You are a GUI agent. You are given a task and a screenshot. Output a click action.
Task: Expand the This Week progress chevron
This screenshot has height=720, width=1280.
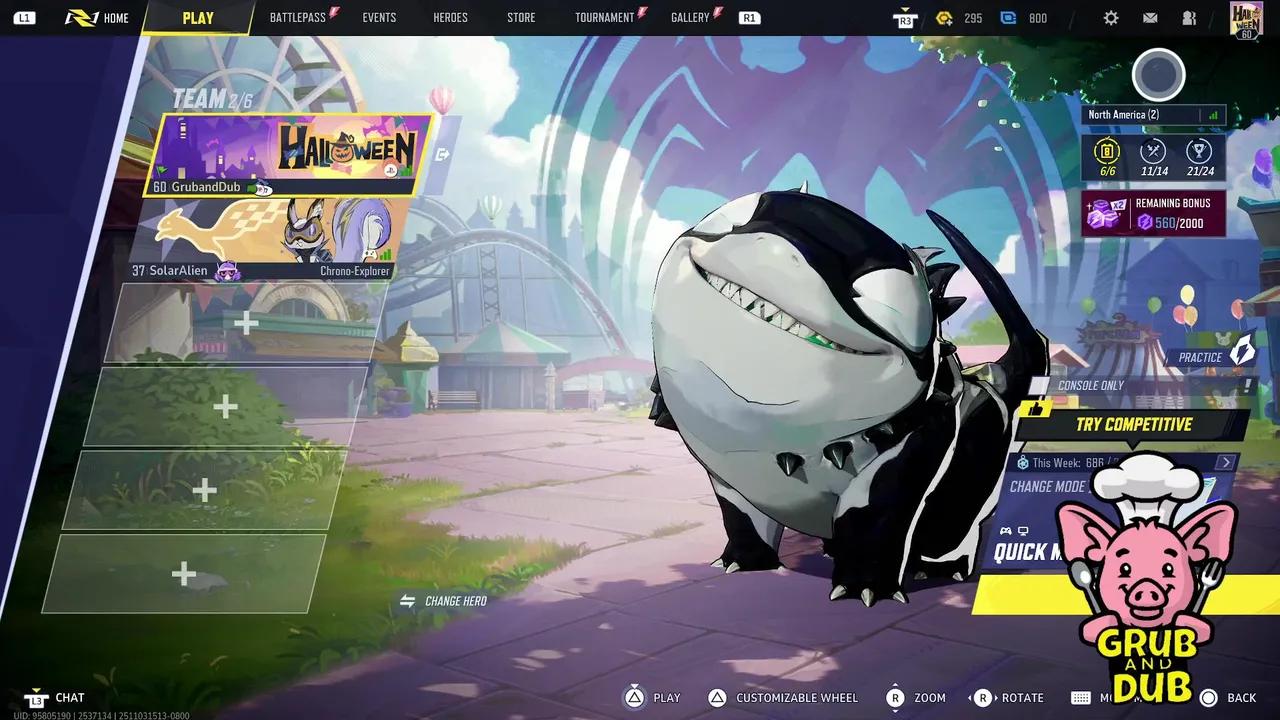point(1225,462)
